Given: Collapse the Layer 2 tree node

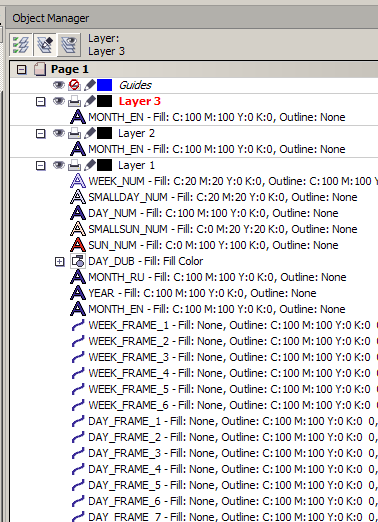Looking at the screenshot, I should click(40, 134).
